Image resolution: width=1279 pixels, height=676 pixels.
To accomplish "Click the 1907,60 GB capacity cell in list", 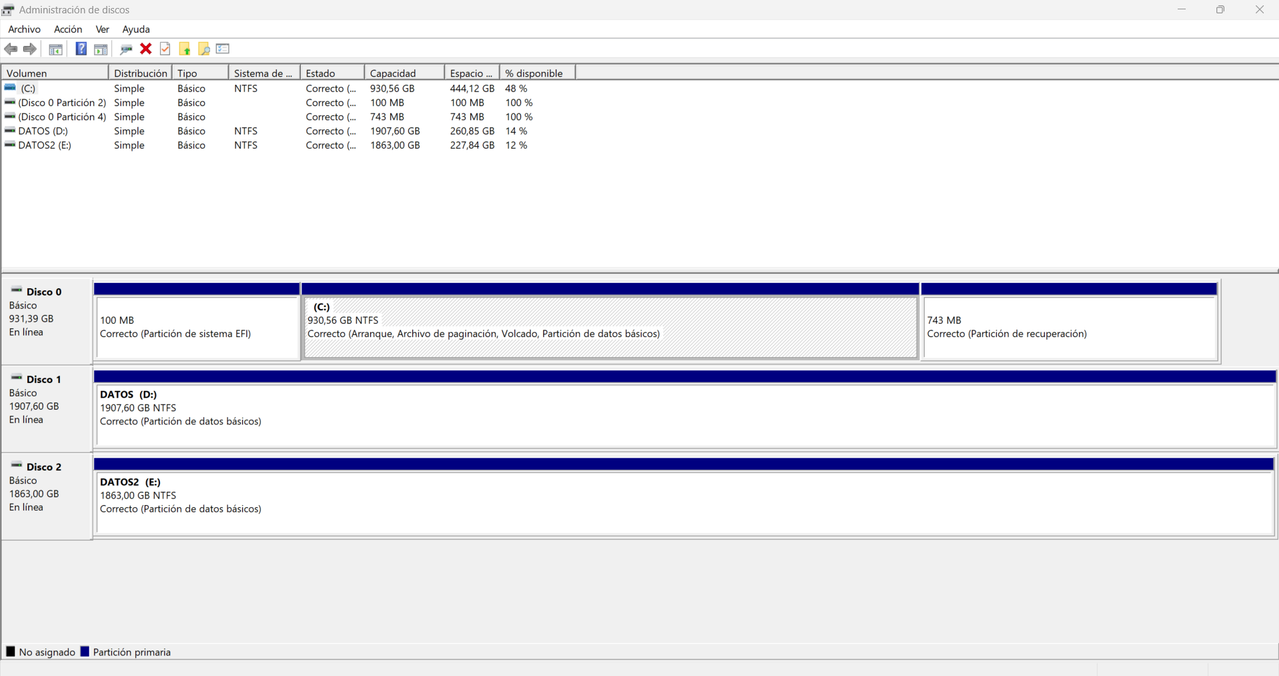I will pos(395,131).
